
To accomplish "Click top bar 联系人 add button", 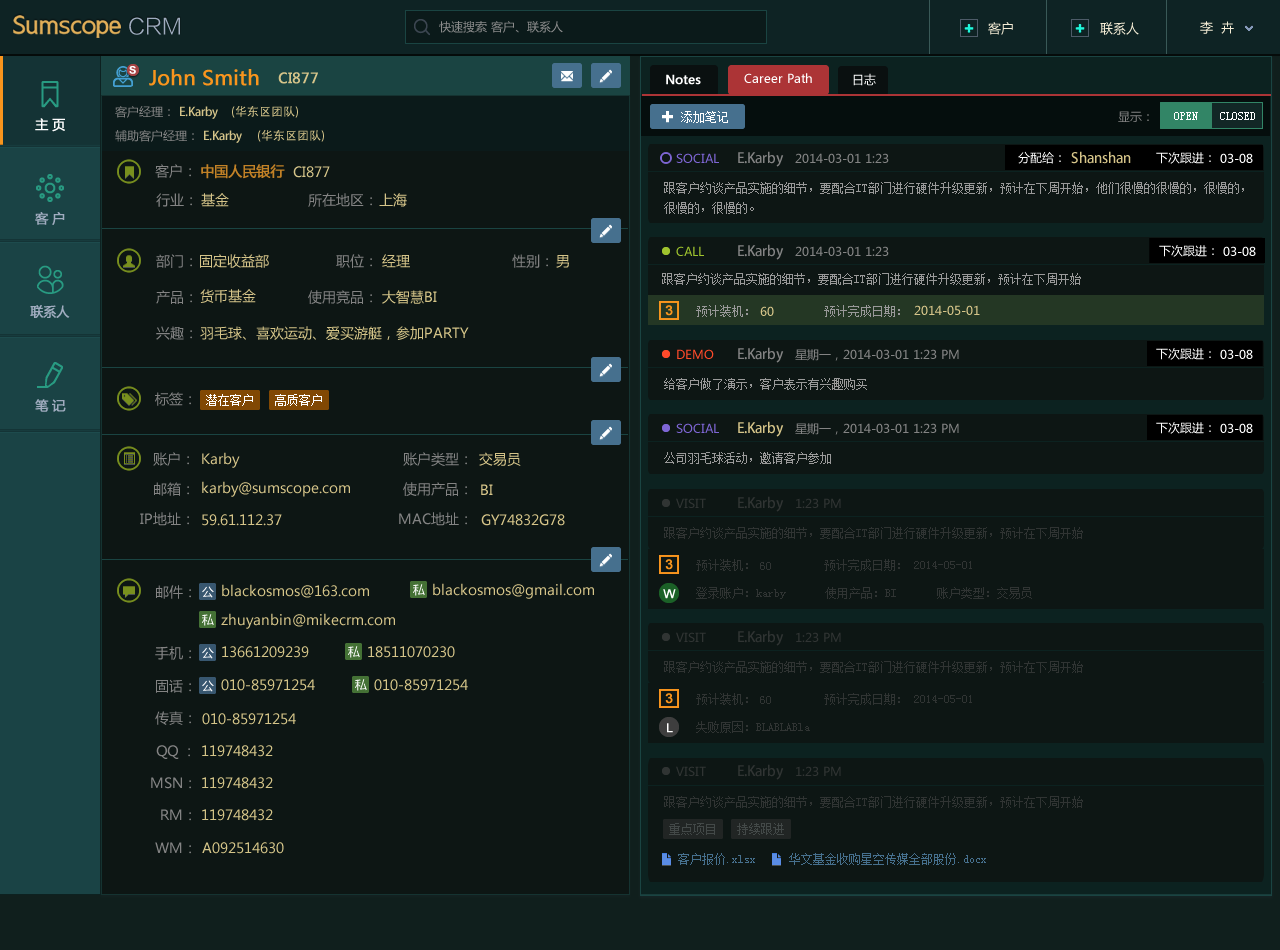I will point(1105,28).
